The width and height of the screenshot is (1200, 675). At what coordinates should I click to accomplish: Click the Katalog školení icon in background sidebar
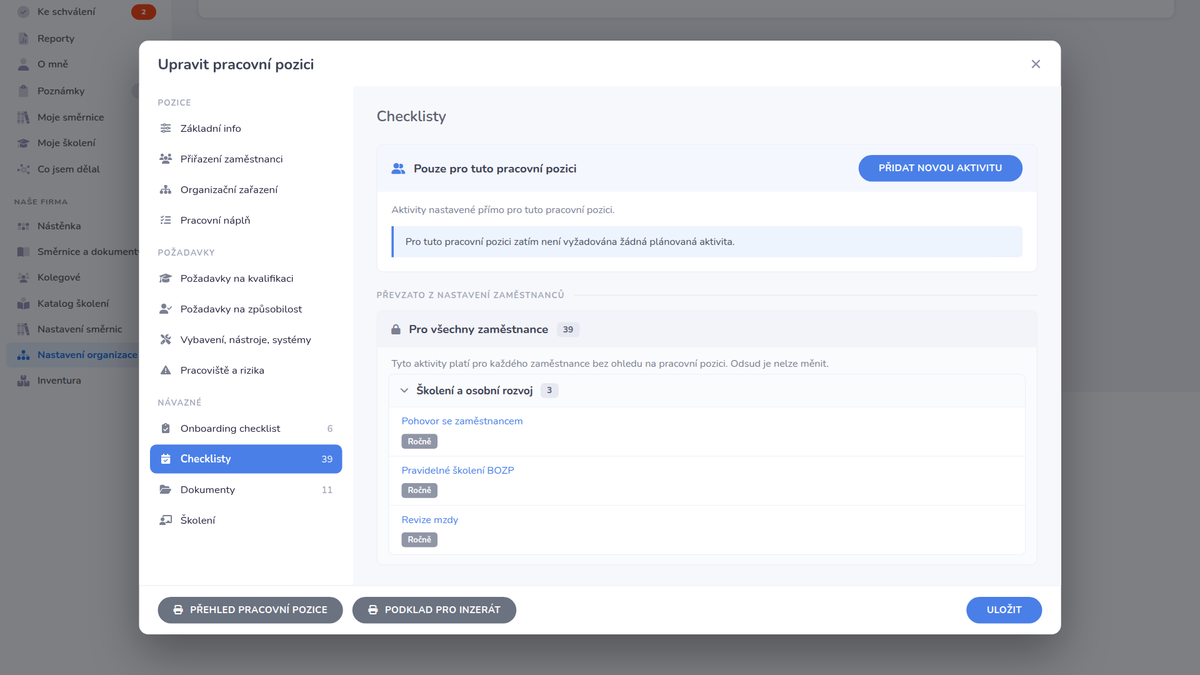[x=23, y=303]
